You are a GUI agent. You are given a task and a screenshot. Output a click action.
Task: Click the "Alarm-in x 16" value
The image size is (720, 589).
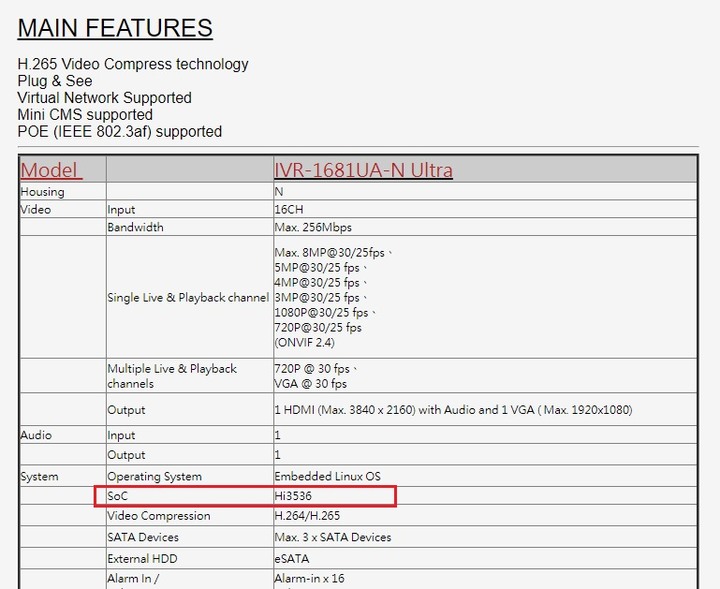[309, 578]
